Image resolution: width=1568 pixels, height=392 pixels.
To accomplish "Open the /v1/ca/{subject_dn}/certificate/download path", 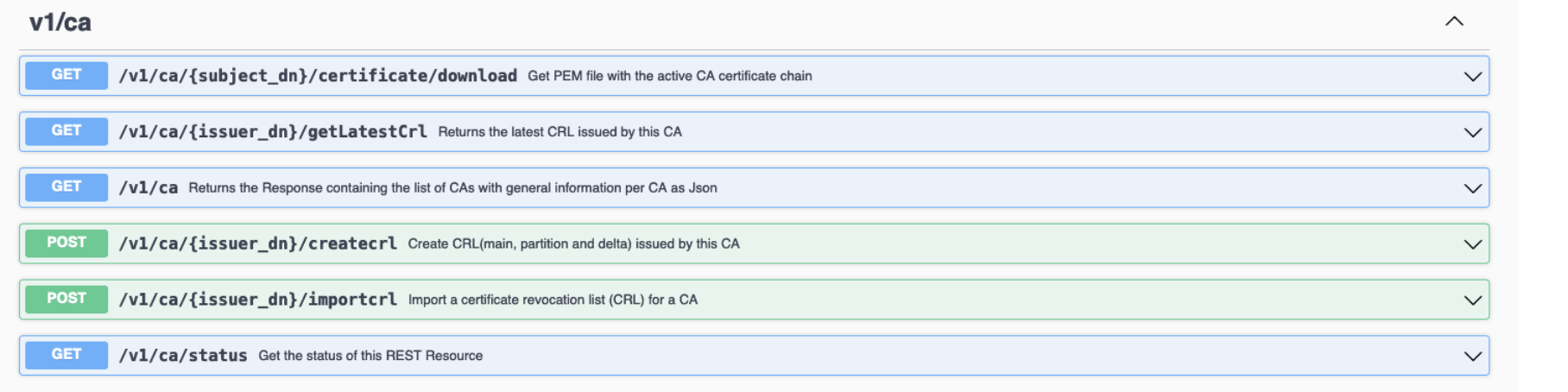I will (x=318, y=76).
